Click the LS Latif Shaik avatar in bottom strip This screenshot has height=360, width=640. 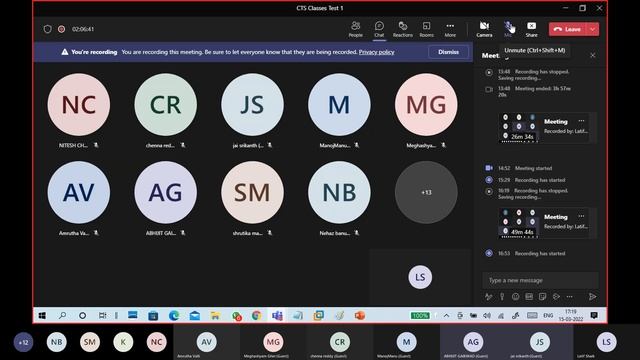[x=607, y=342]
